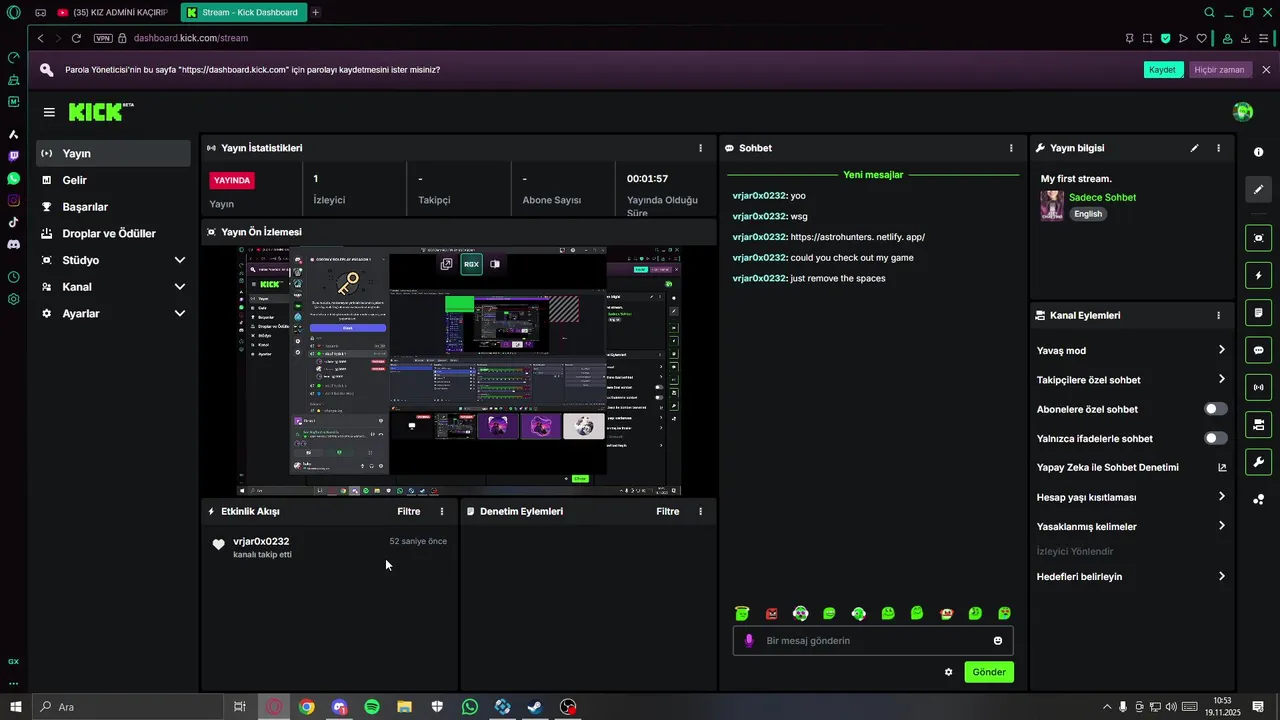Click the Bir mesaj gönderin chat input
1280x720 pixels.
pos(873,641)
